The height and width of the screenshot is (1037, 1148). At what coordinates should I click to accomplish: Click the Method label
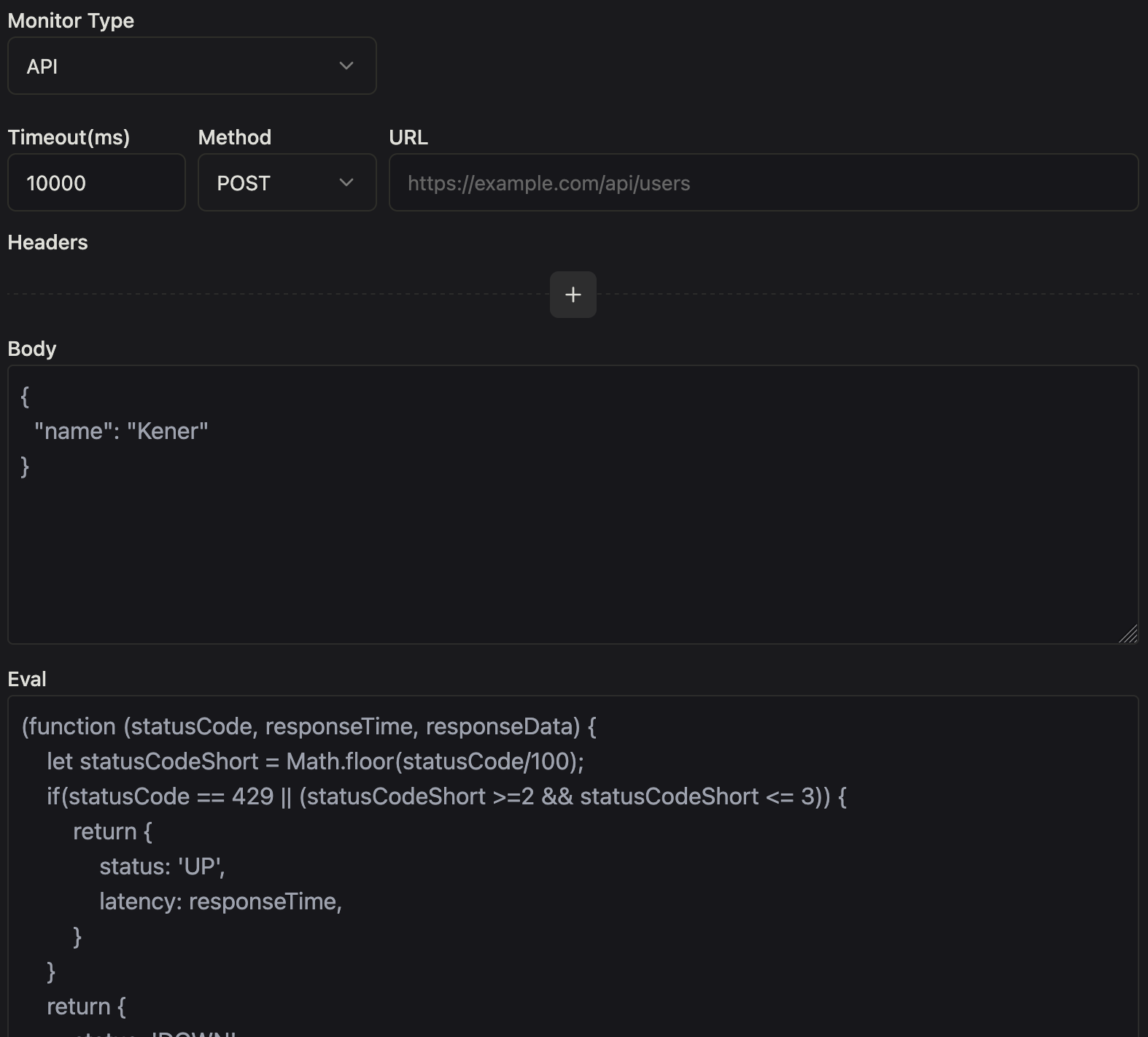235,137
